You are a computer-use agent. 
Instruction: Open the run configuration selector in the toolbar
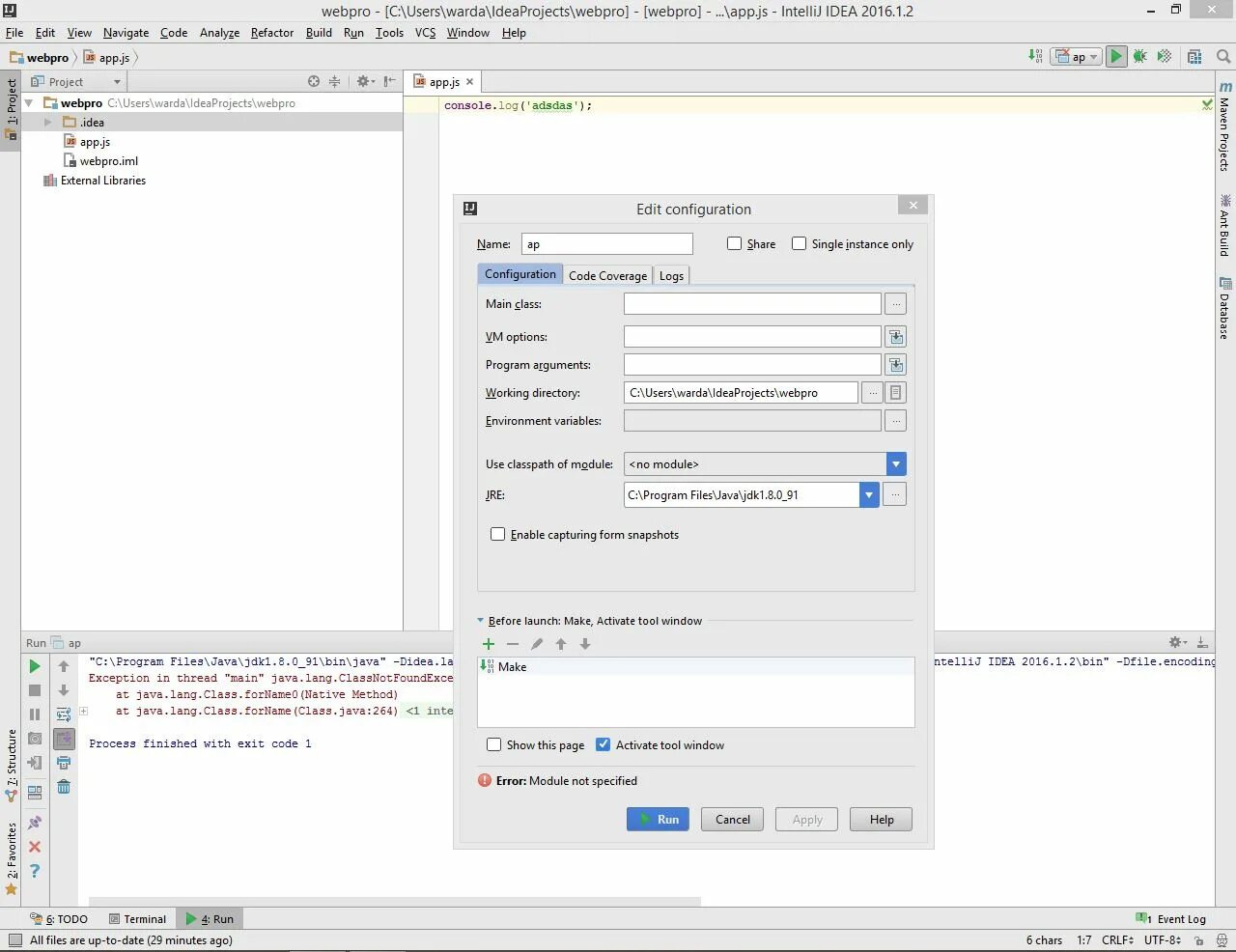pos(1077,57)
